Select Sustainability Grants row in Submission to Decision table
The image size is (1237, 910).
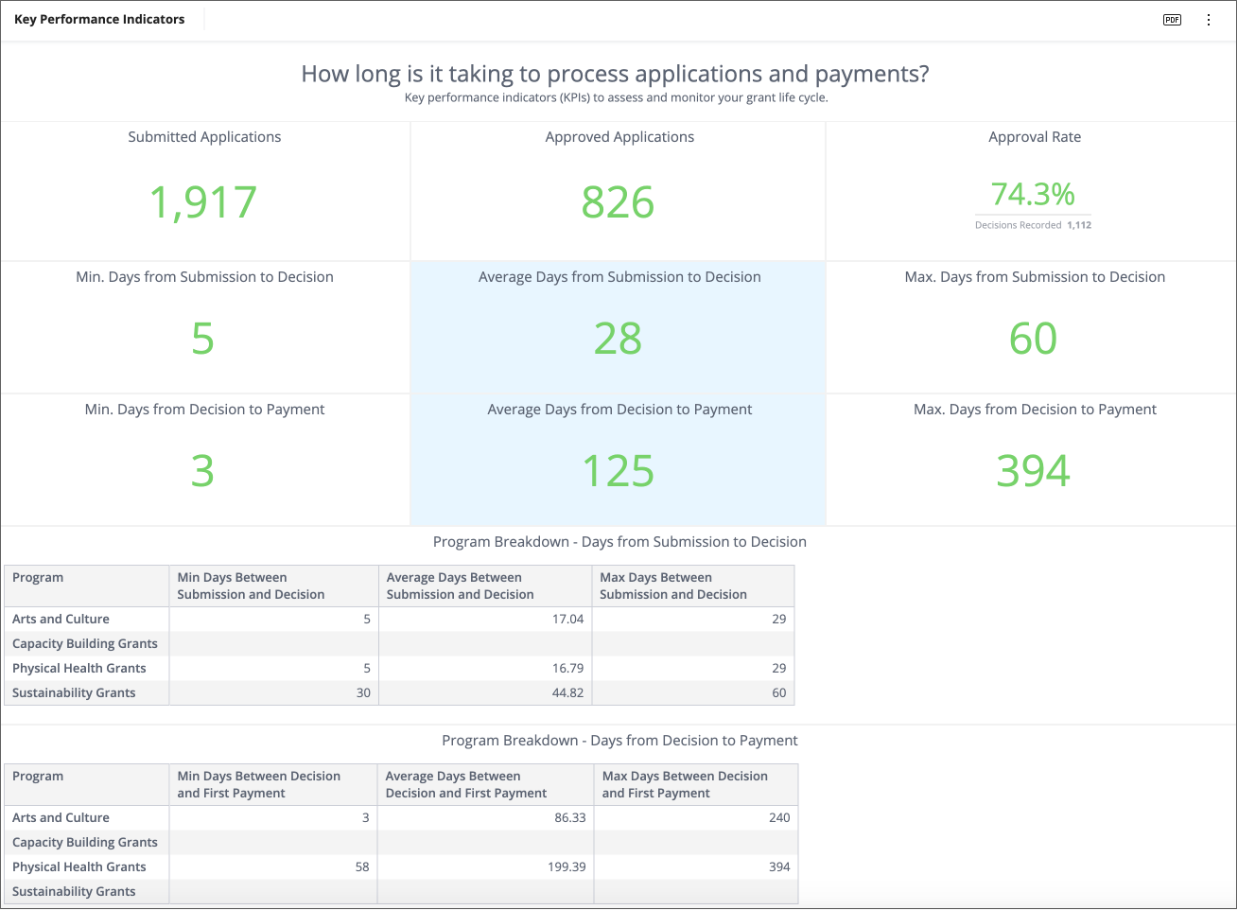tap(74, 693)
